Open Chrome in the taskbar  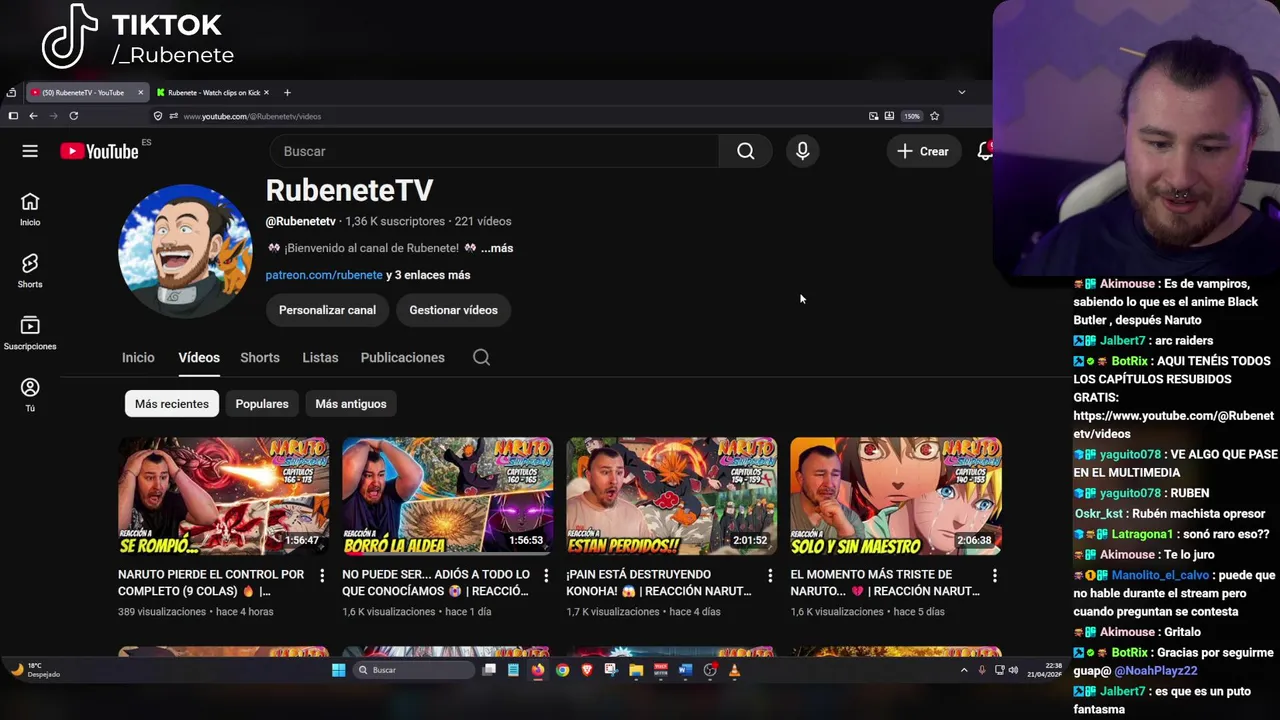coord(562,670)
